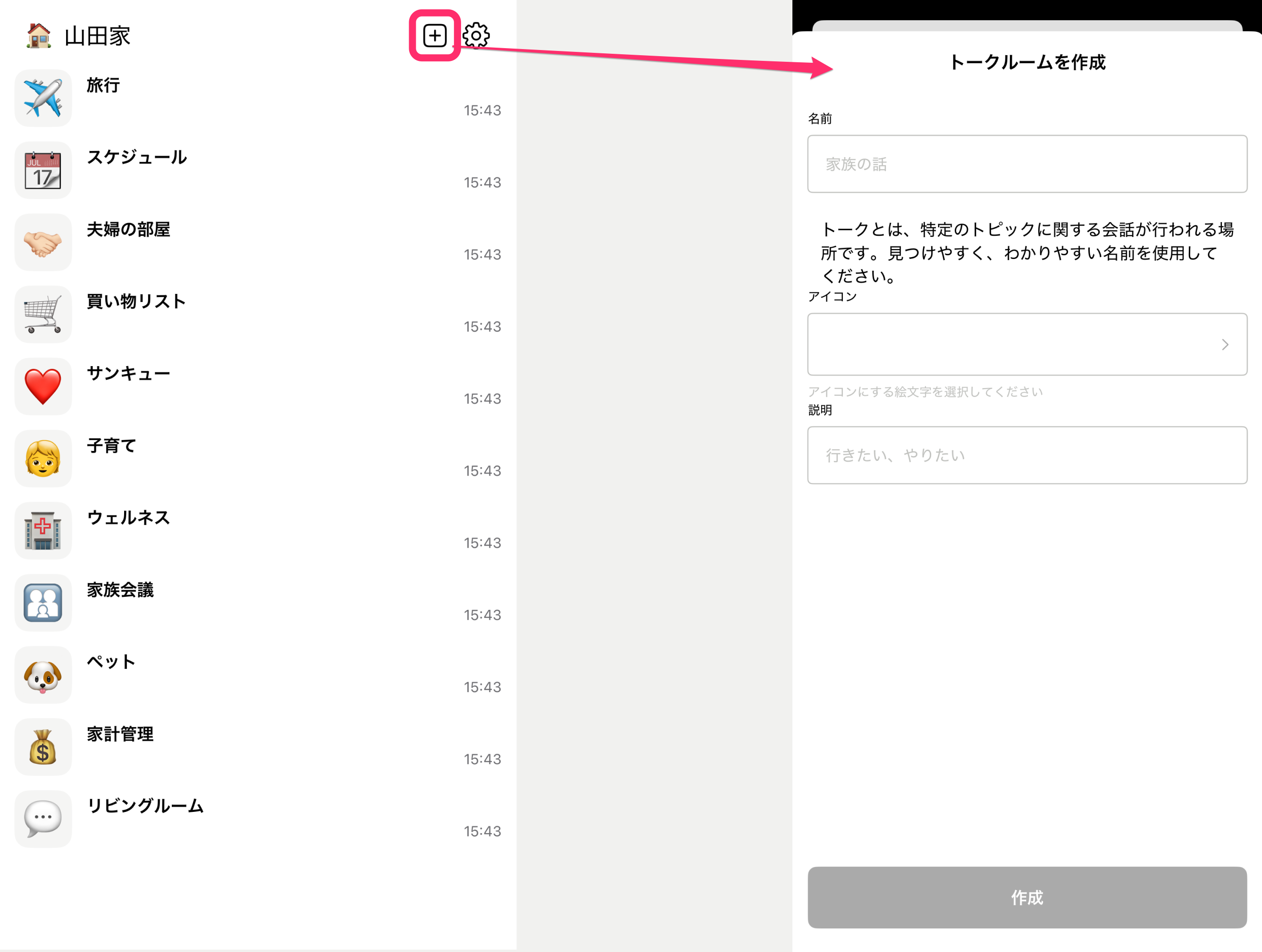Click the speech bubble icon for リビングルーム
This screenshot has height=952, width=1262.
coord(43,819)
